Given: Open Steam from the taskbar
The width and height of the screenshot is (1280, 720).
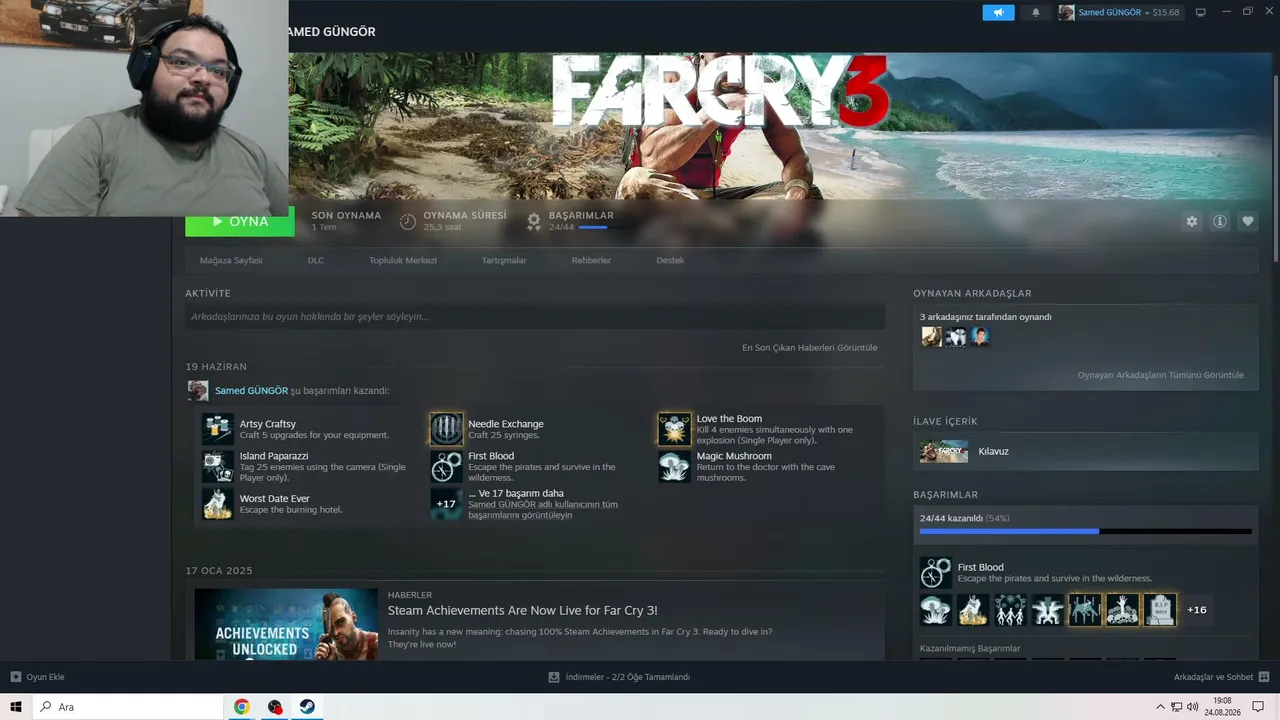Looking at the screenshot, I should coord(307,707).
